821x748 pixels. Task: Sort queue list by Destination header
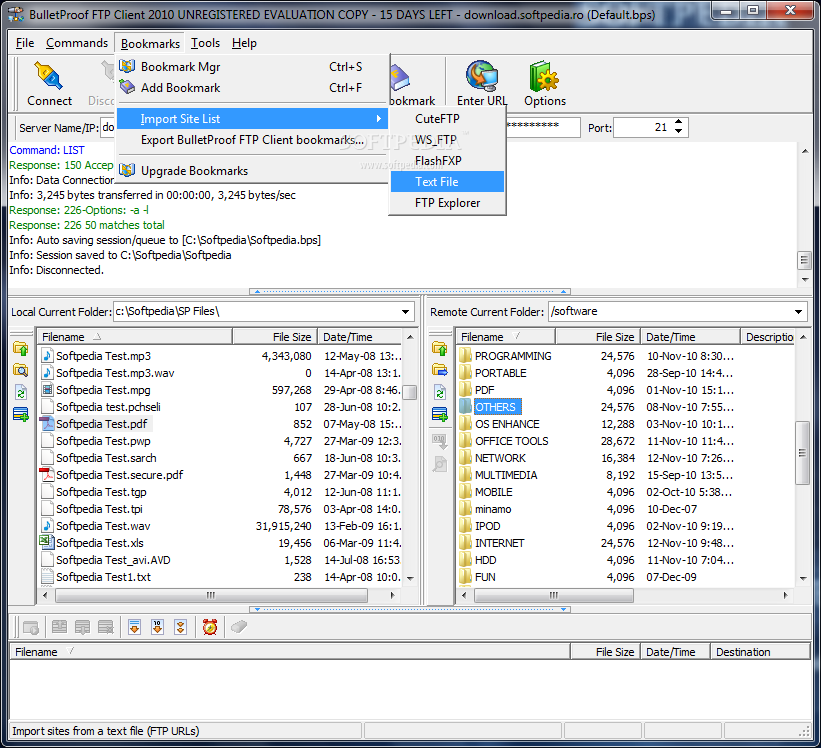[760, 652]
